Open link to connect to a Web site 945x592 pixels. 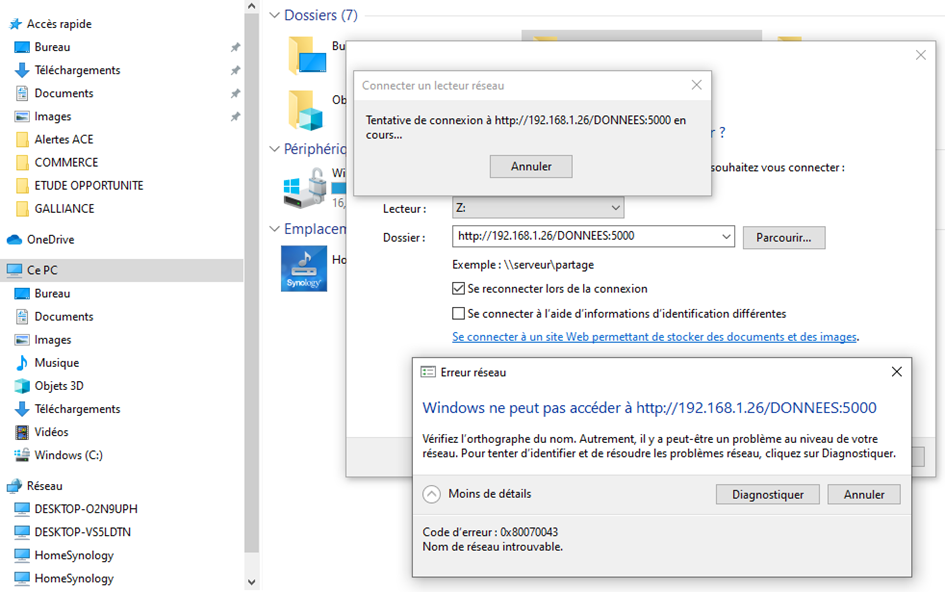tap(655, 337)
